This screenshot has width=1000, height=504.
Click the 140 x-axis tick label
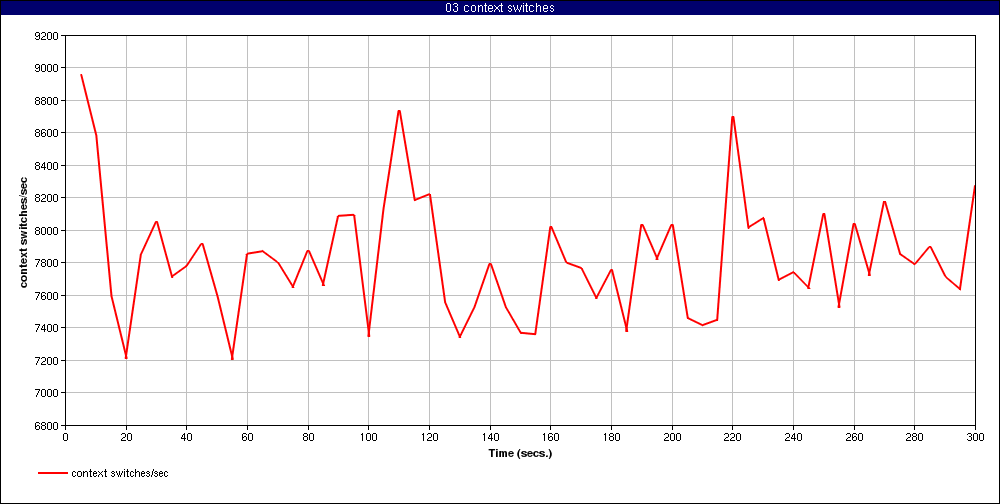pos(490,438)
